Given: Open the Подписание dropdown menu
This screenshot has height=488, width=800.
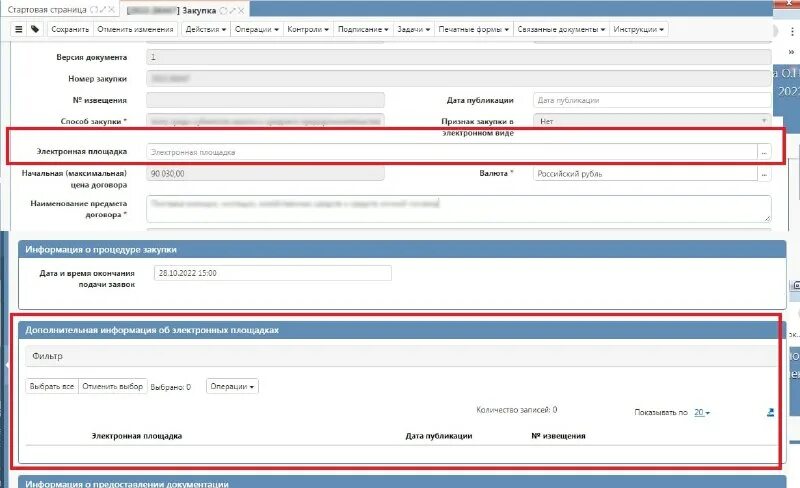Looking at the screenshot, I should [x=363, y=29].
